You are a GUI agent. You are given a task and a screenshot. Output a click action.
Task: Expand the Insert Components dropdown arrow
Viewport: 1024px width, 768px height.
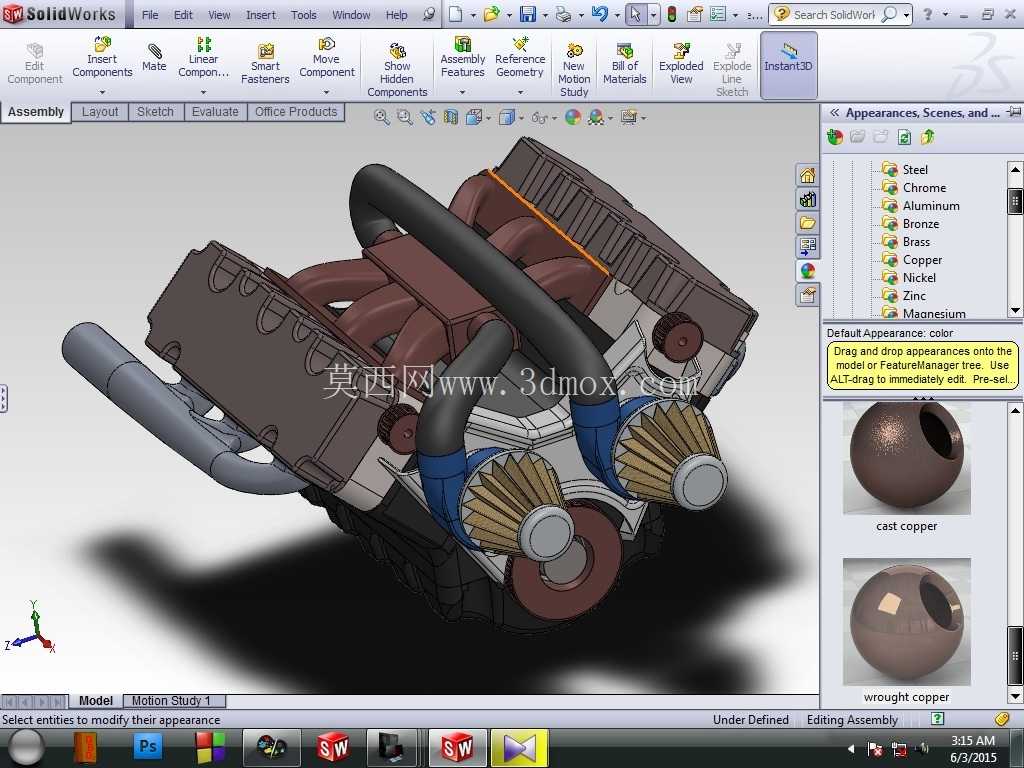point(102,92)
